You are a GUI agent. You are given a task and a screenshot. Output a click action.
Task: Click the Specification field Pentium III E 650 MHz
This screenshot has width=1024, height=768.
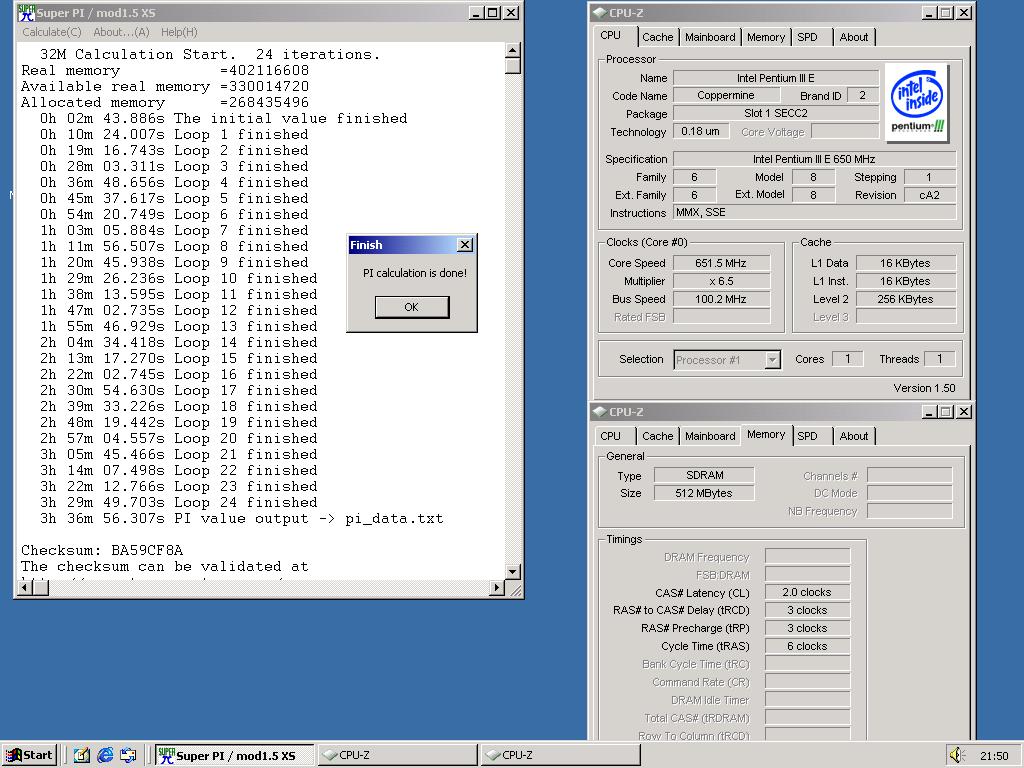click(x=814, y=159)
